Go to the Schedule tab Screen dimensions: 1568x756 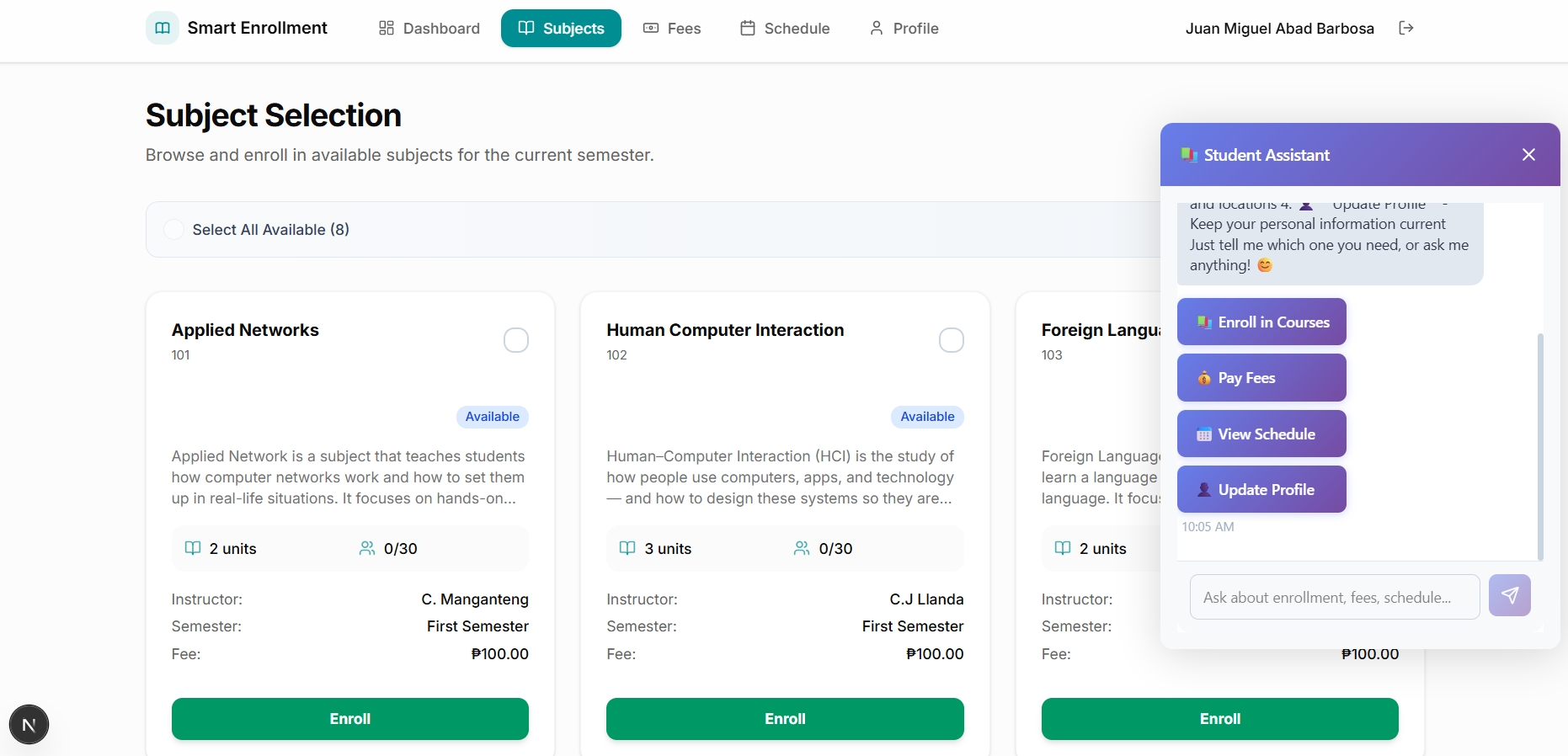(x=785, y=28)
